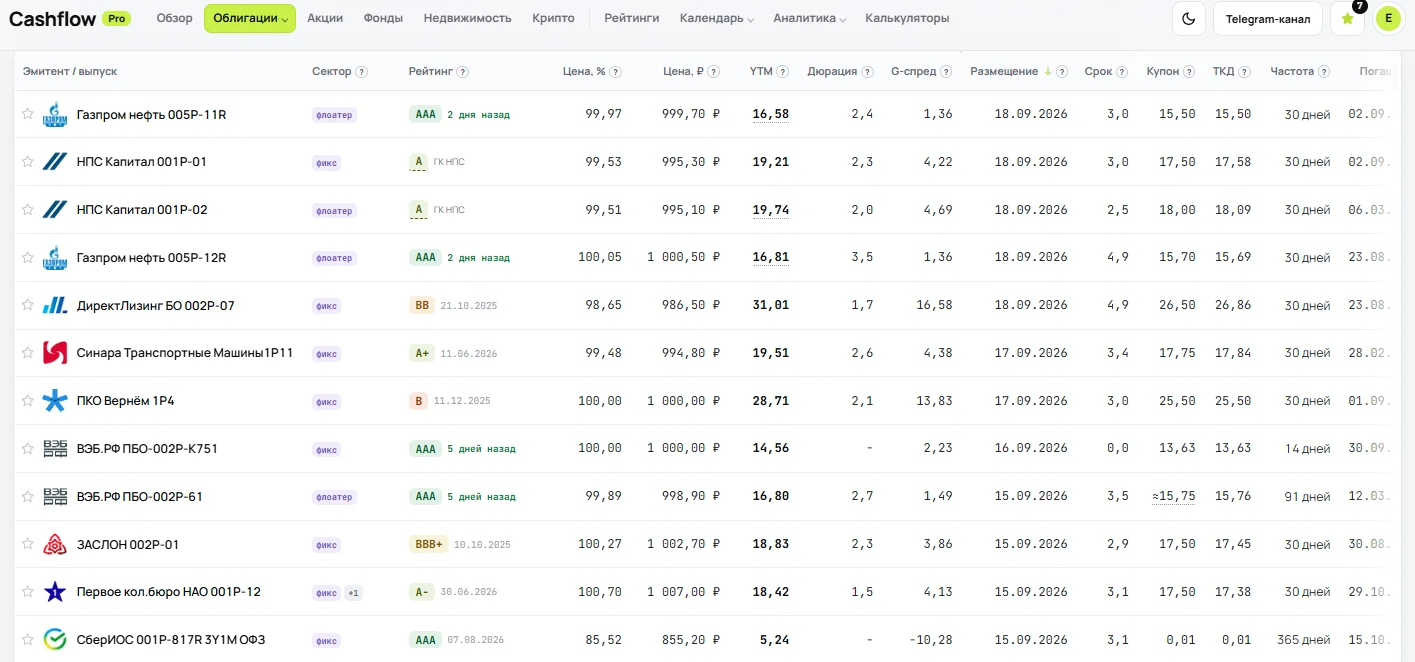1415x662 pixels.
Task: Show help icon for Купон column
Action: coord(1189,72)
